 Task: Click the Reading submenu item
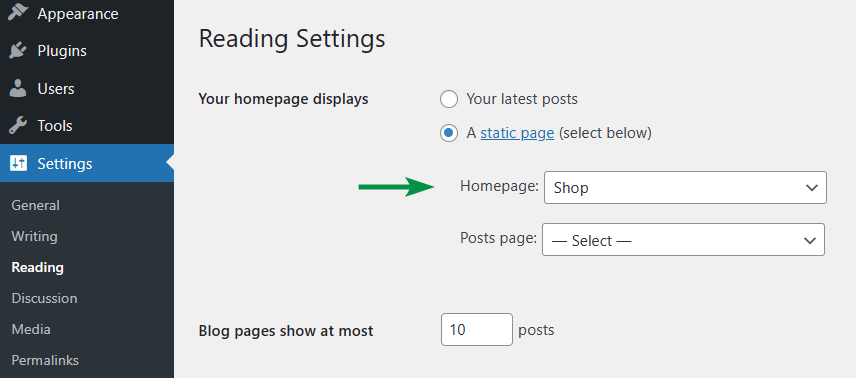[x=38, y=268]
